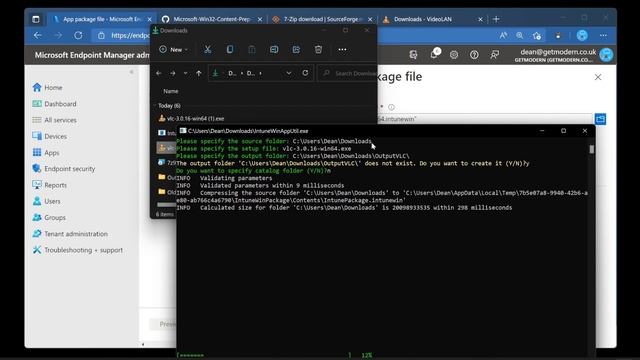
Task: Go up one folder in Downloads window
Action: (199, 73)
